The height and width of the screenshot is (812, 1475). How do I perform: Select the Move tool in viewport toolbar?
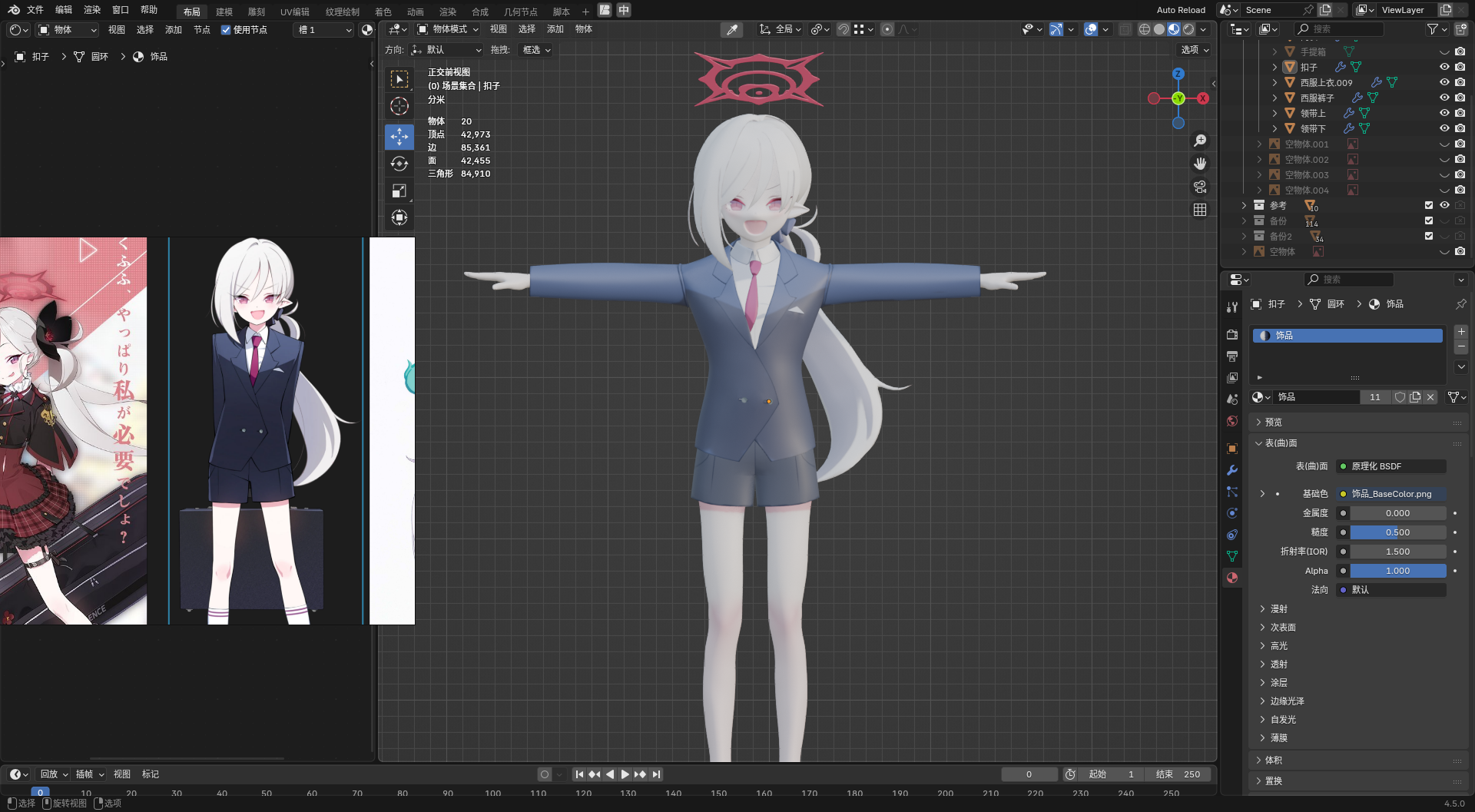(399, 137)
